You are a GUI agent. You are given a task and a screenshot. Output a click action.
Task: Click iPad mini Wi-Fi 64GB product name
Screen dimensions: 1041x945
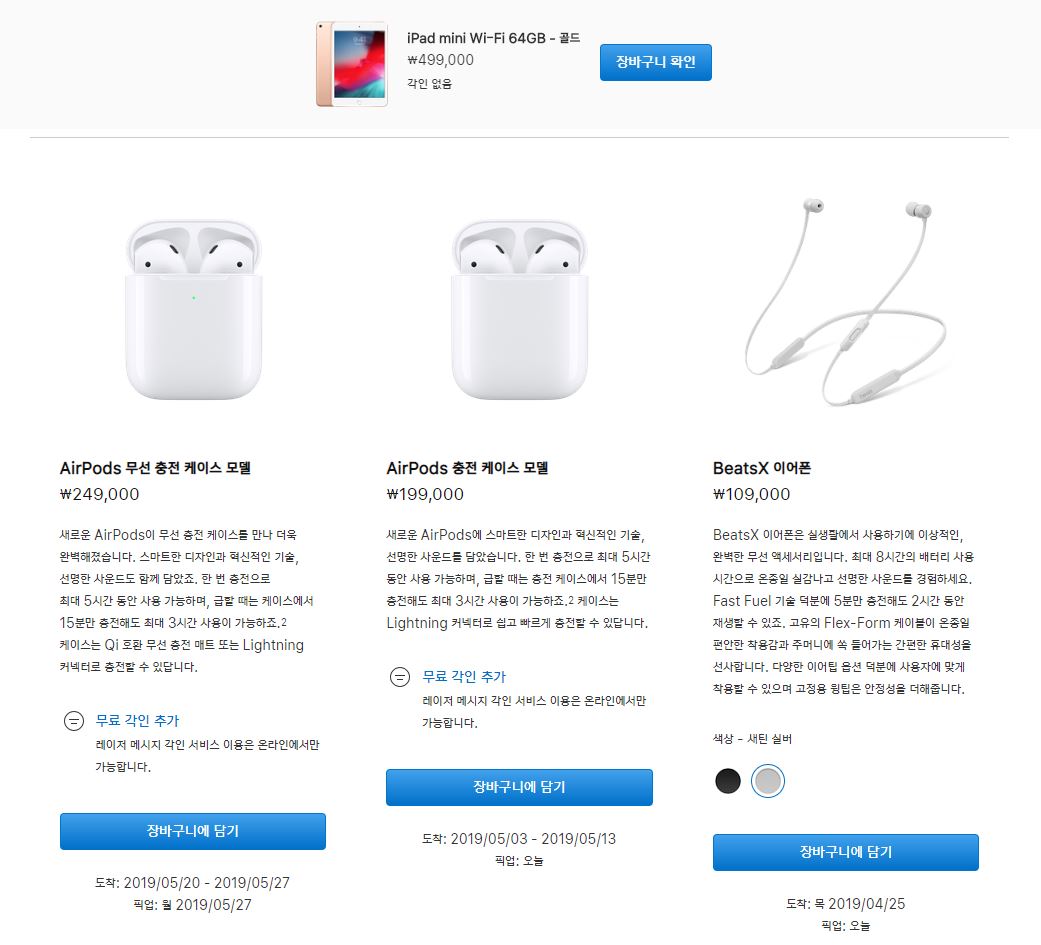493,39
